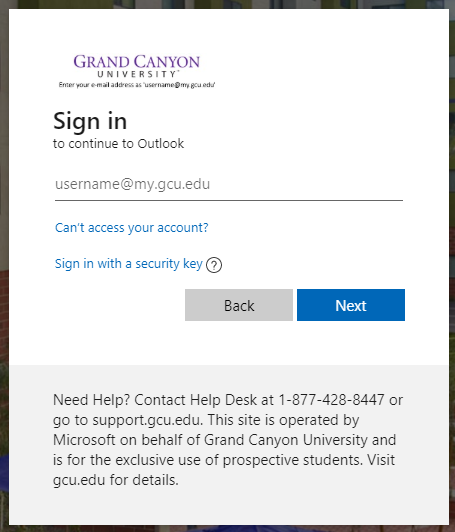455x532 pixels.
Task: Open the "Can't access your account?" link
Action: coord(132,227)
